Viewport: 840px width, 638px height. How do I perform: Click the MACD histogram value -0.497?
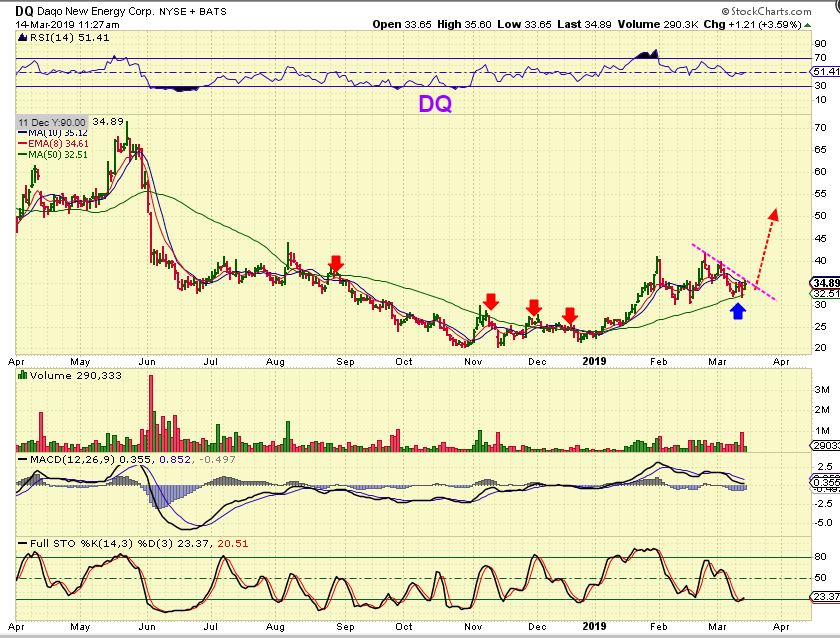(x=217, y=460)
